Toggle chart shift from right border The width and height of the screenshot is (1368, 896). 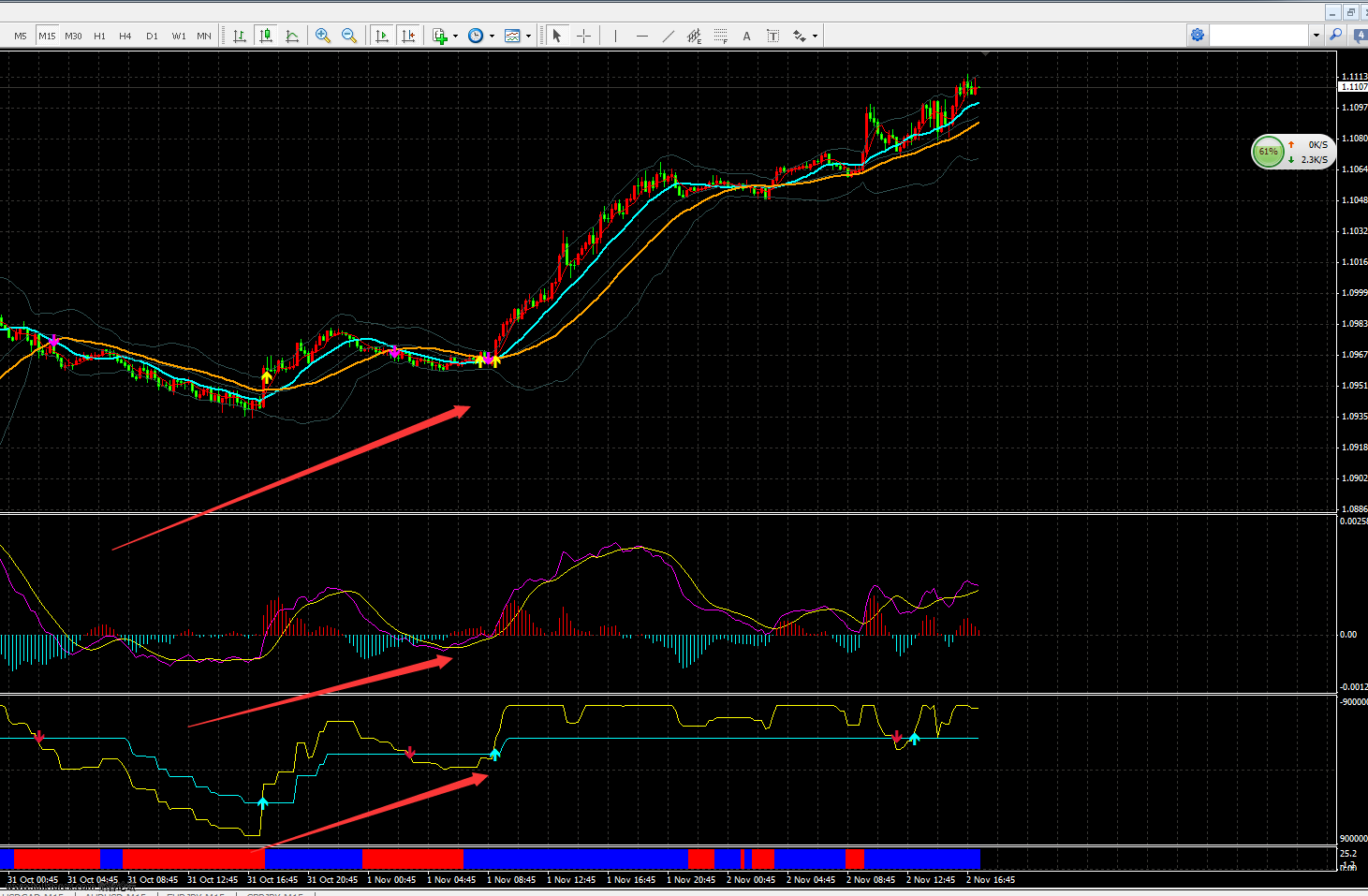pyautogui.click(x=408, y=36)
